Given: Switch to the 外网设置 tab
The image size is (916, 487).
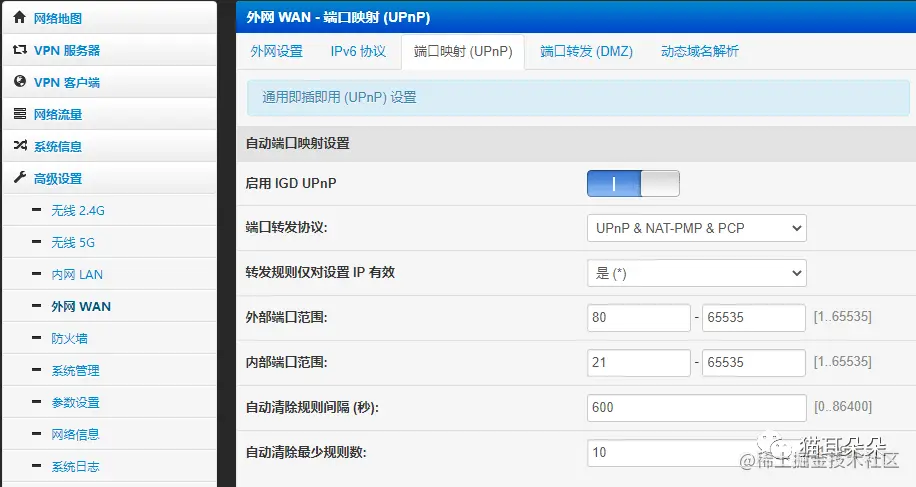Looking at the screenshot, I should click(276, 51).
